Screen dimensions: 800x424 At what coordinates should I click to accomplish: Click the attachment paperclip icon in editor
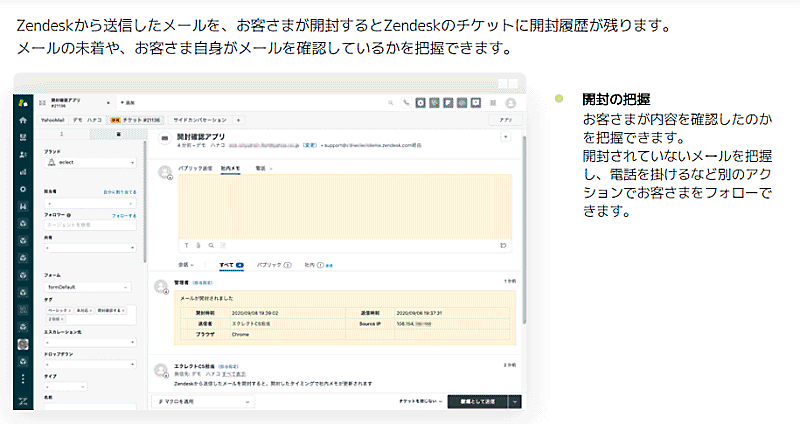(198, 244)
